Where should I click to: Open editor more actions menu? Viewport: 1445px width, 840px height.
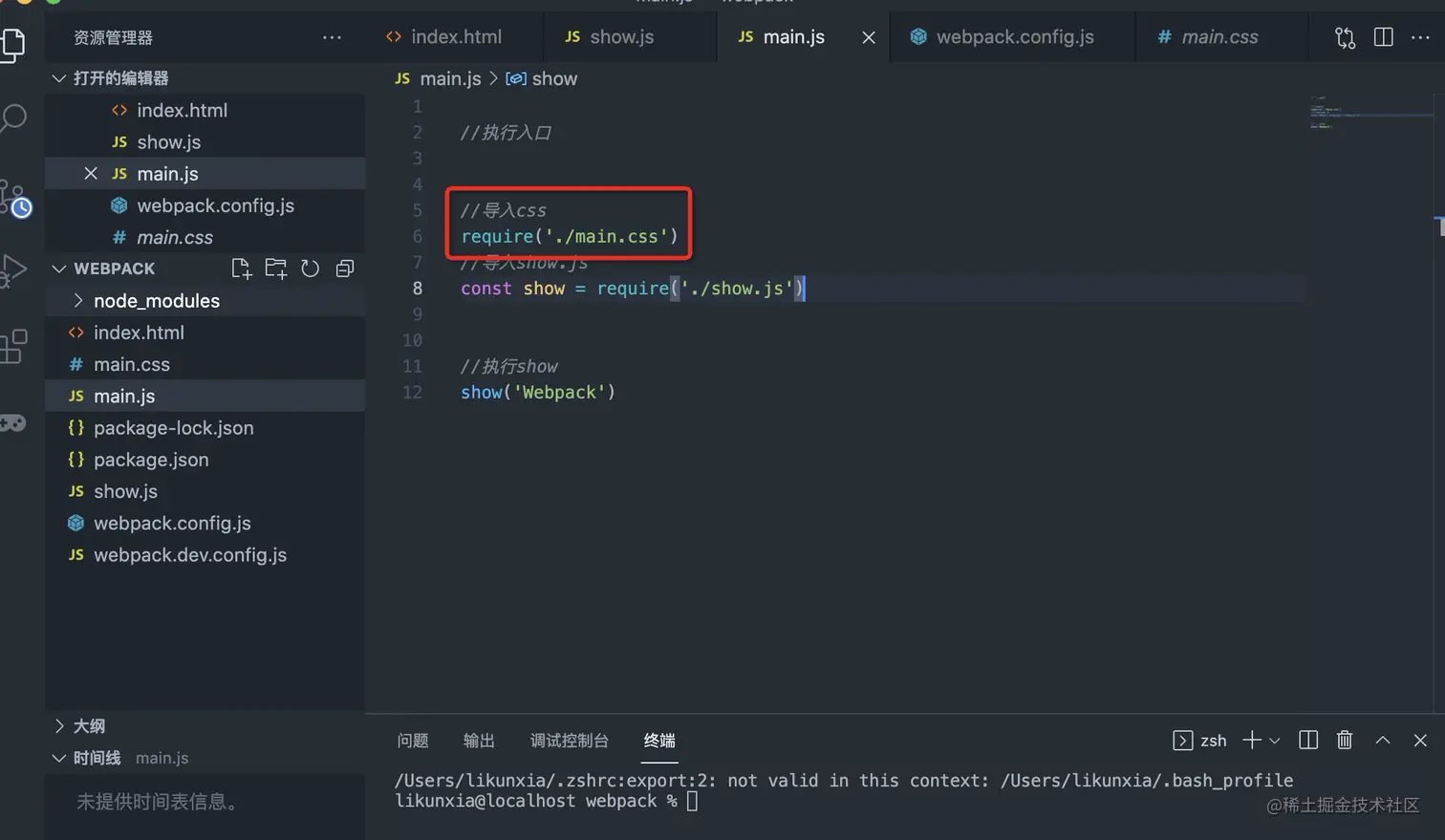pyautogui.click(x=1420, y=37)
